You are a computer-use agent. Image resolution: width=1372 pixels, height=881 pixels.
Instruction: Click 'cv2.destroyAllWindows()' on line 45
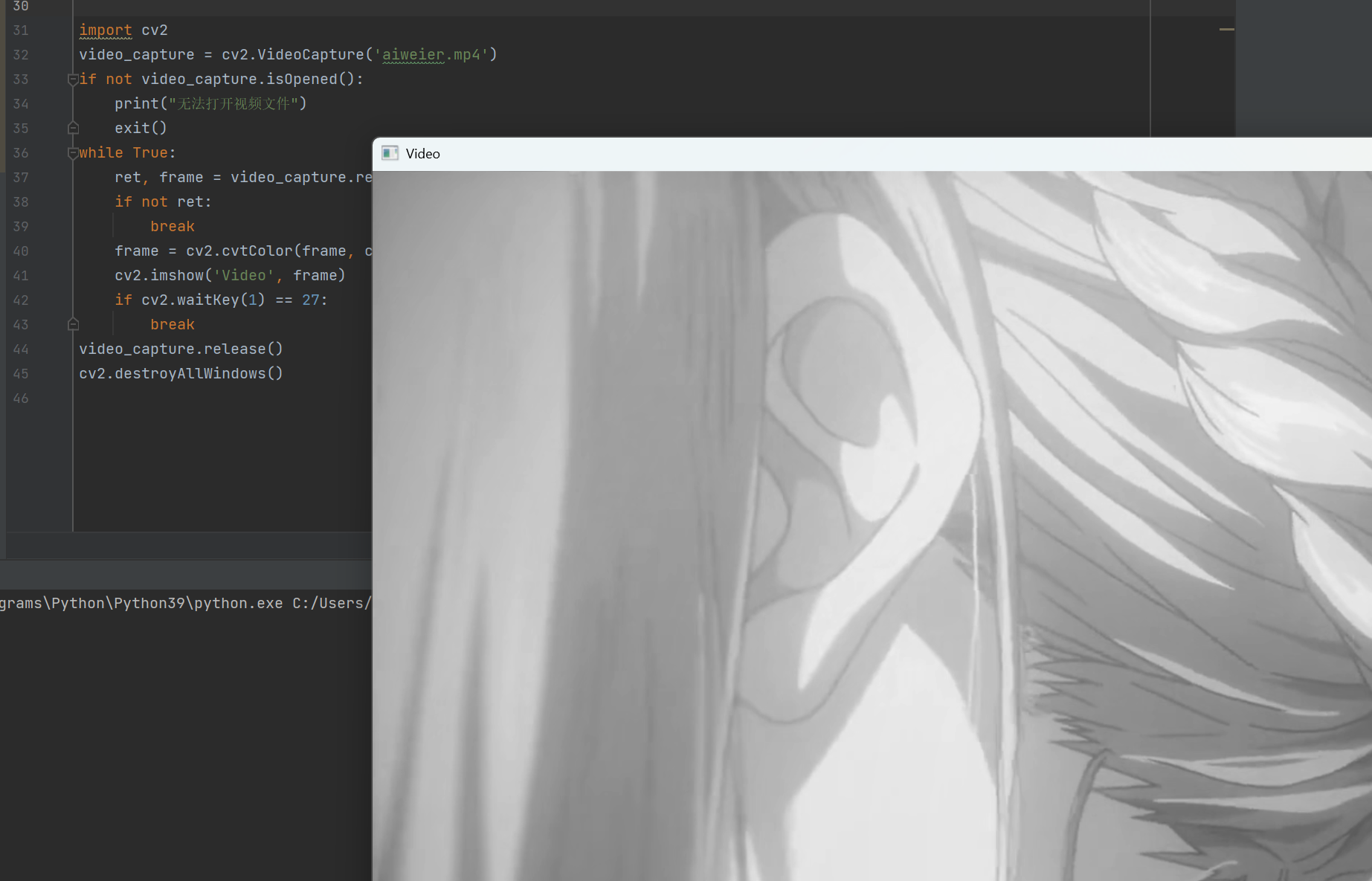[x=181, y=374]
